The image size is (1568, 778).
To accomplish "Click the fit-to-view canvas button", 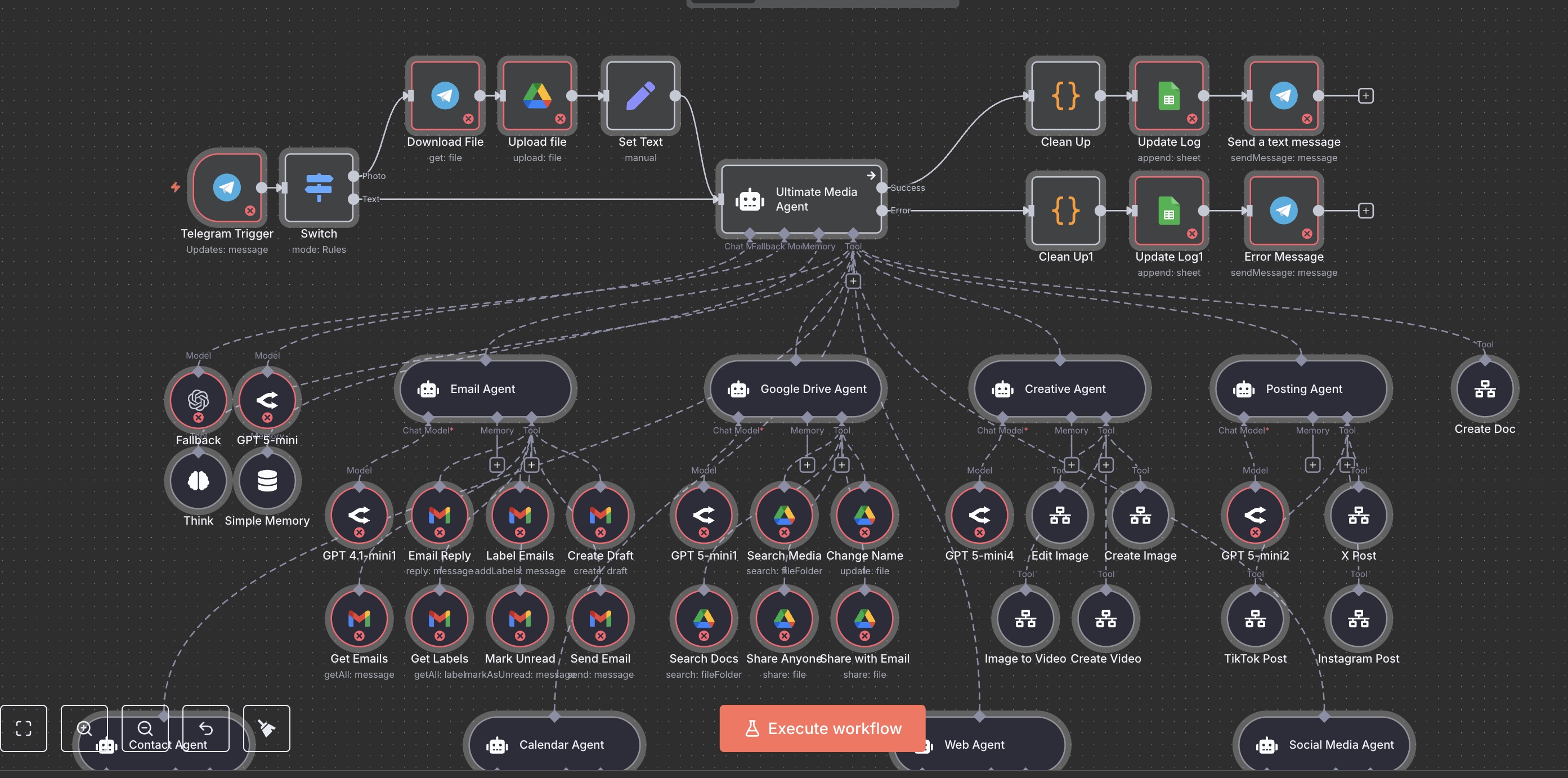I will pyautogui.click(x=24, y=728).
